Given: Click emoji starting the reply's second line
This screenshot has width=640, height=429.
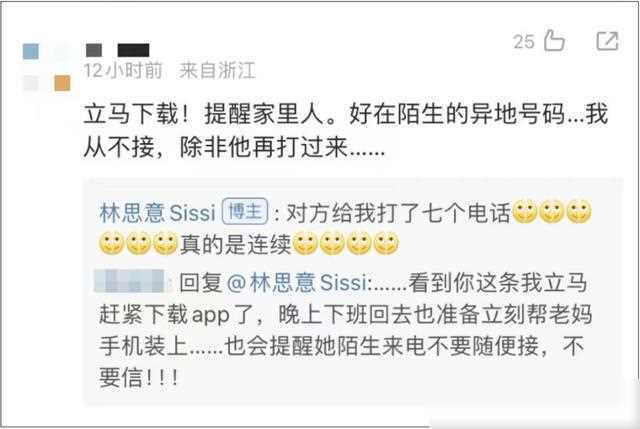Looking at the screenshot, I should tap(111, 243).
